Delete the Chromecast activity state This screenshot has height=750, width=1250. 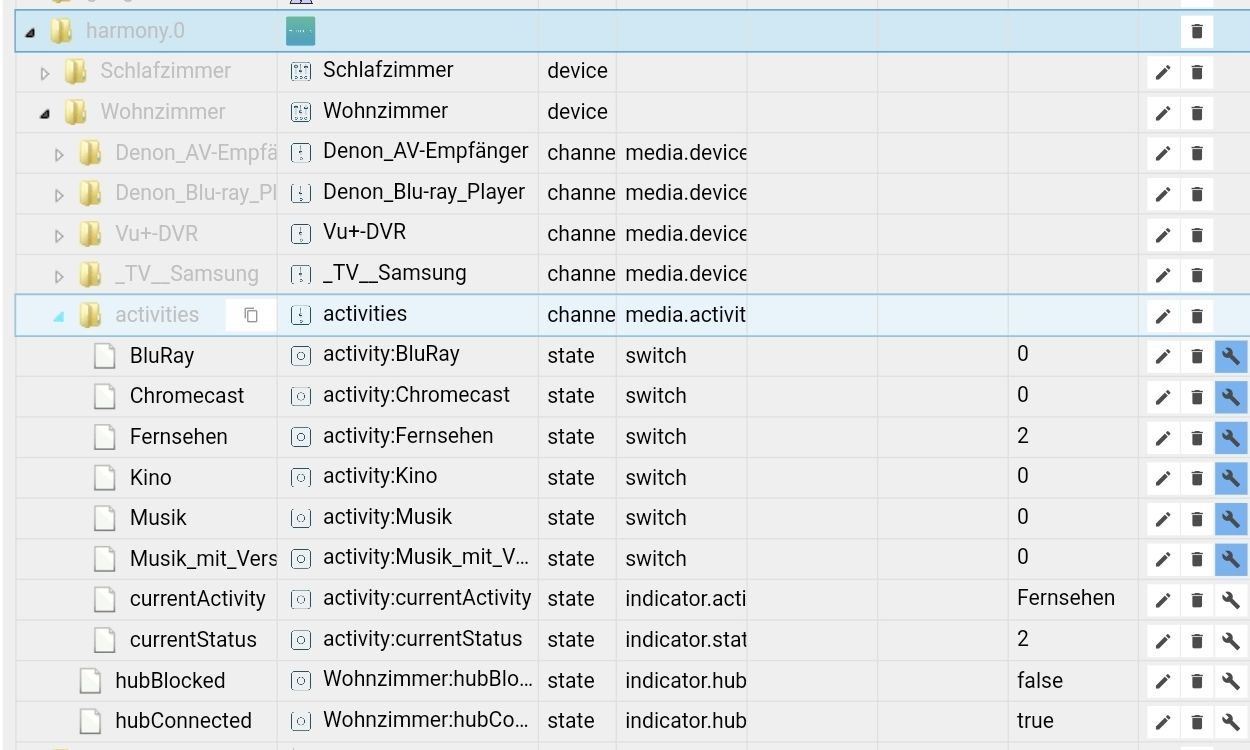[1197, 397]
